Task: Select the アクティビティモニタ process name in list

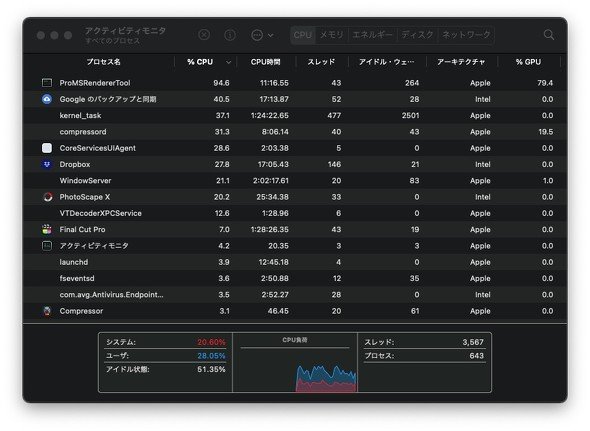Action: [x=94, y=246]
